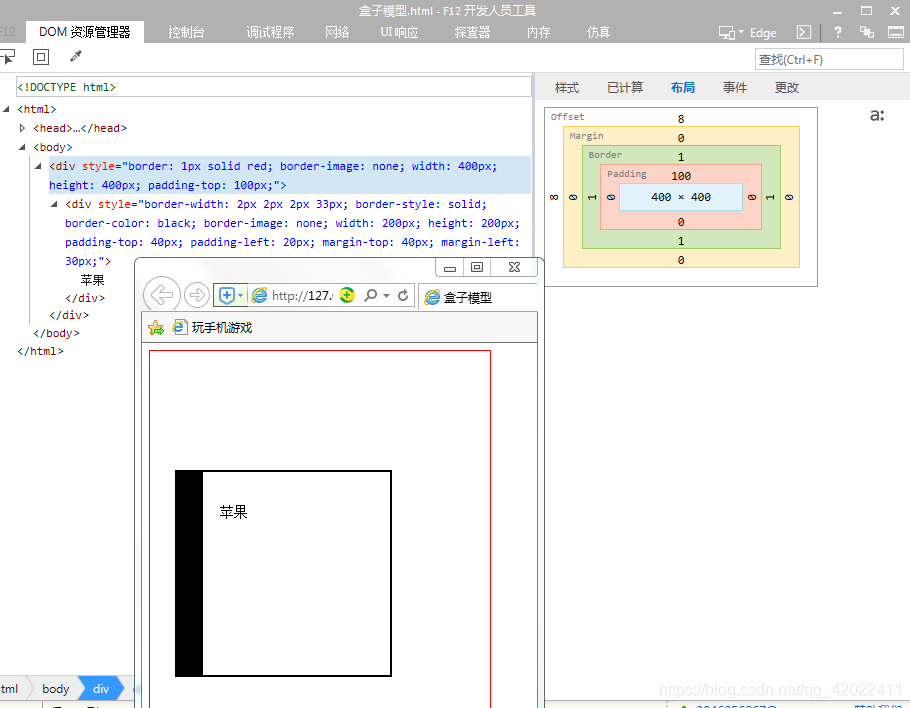The image size is (910, 708).
Task: Open the 探查器 tab
Action: click(472, 32)
